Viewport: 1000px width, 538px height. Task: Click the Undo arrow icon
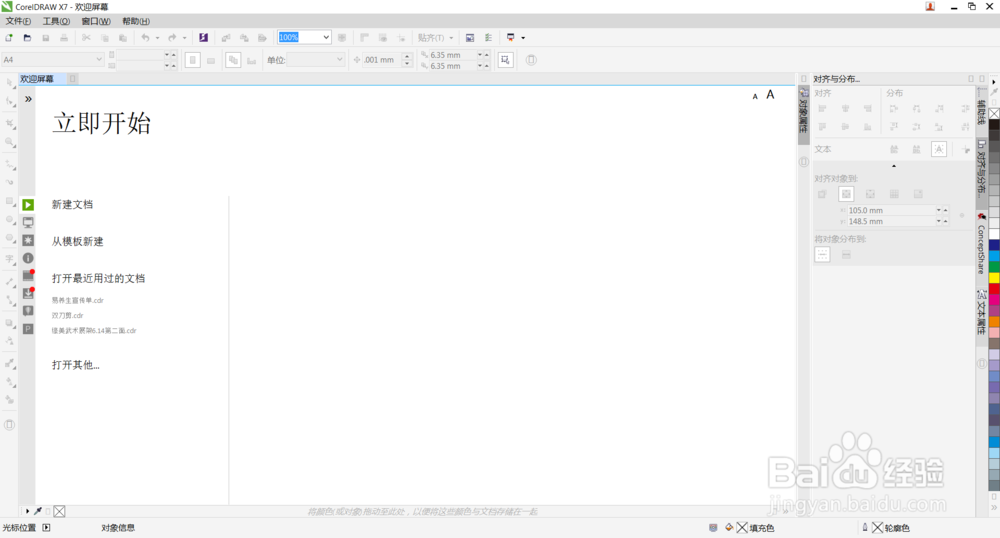(x=145, y=38)
